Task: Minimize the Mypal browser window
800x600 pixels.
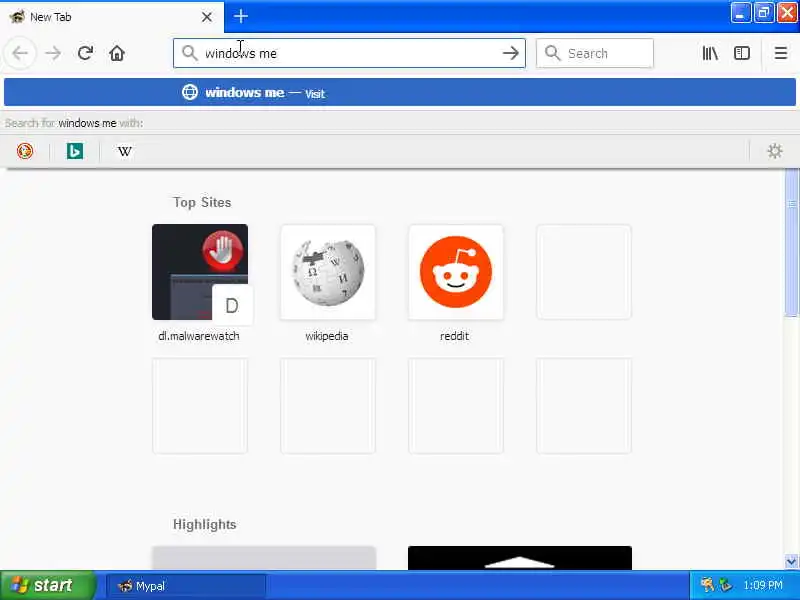Action: 740,13
